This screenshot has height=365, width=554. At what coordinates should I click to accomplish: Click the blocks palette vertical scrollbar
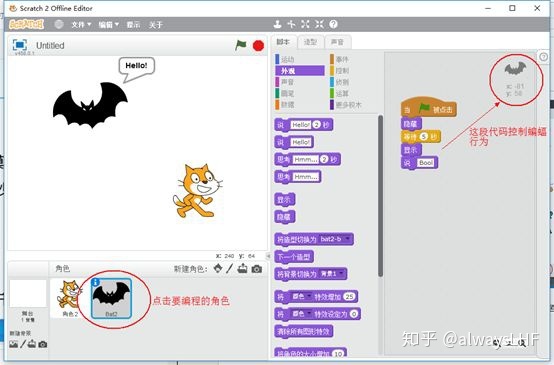click(381, 196)
